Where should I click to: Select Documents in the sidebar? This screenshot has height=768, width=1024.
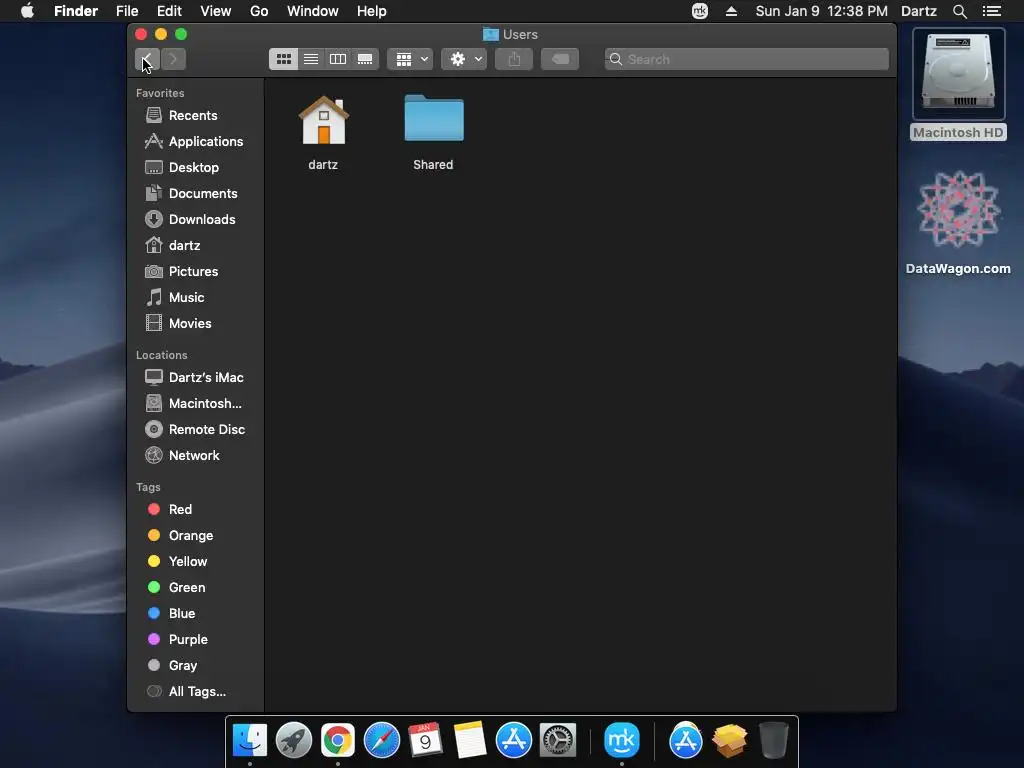pyautogui.click(x=196, y=194)
